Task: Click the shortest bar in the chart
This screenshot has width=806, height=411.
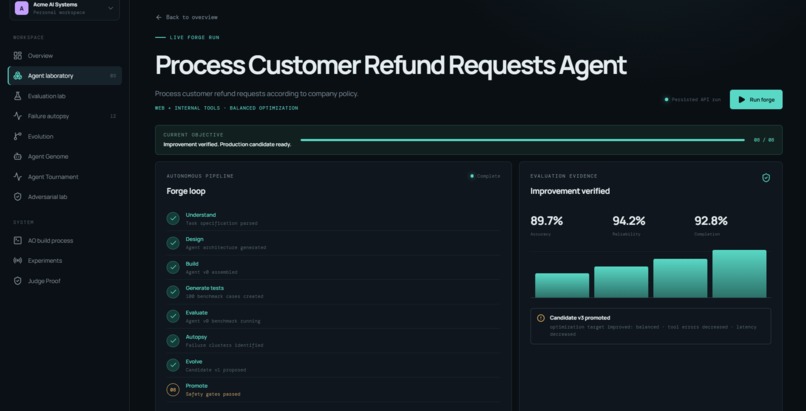Action: tap(562, 285)
